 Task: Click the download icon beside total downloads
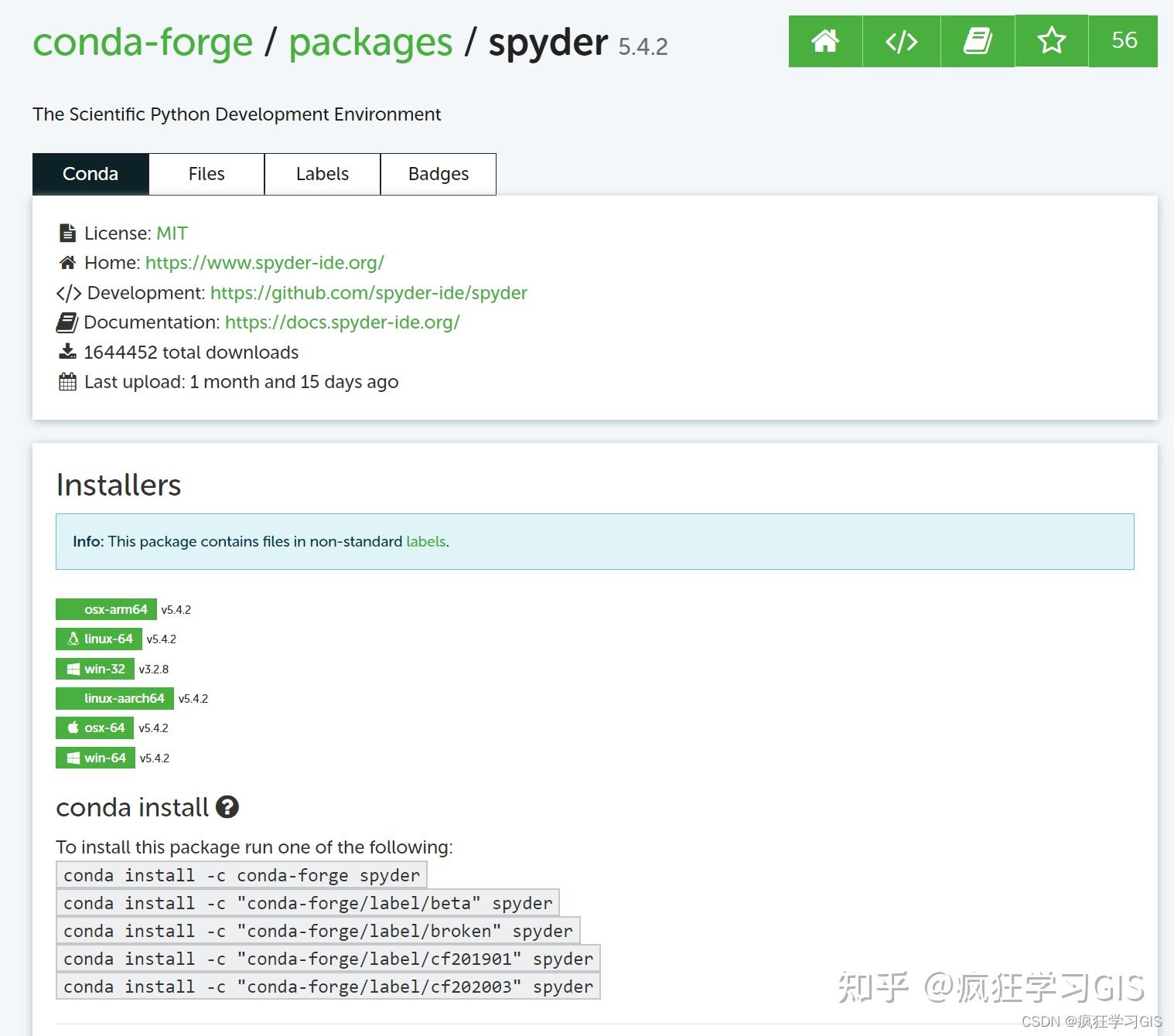coord(67,351)
